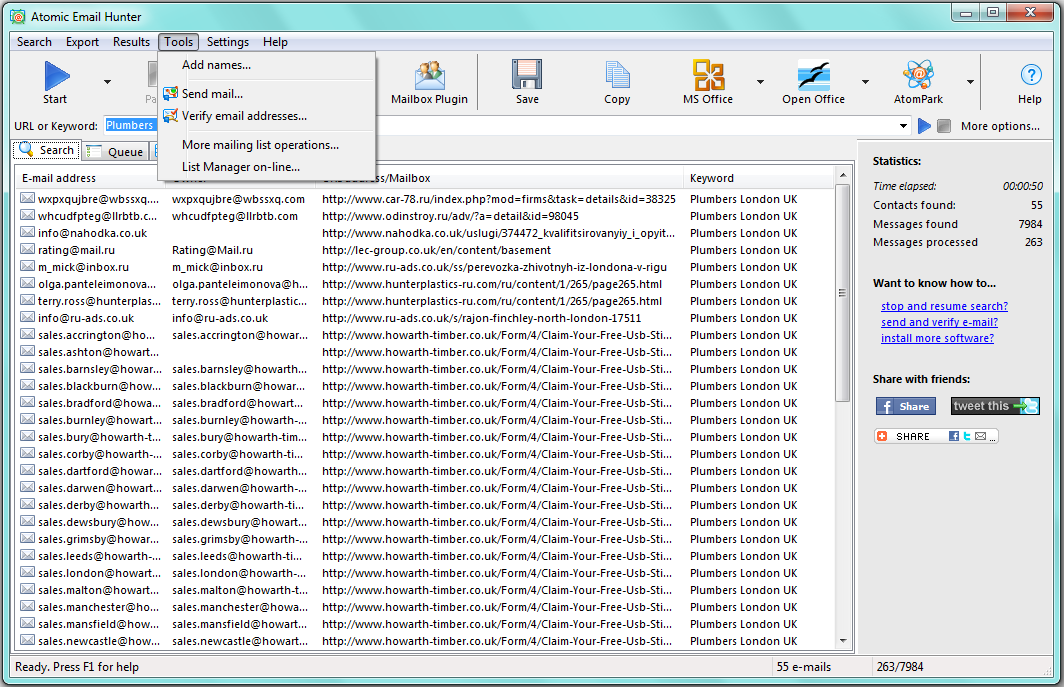This screenshot has height=687, width=1064.
Task: Click the odinstroy.ru detail URL cell
Action: 451,216
